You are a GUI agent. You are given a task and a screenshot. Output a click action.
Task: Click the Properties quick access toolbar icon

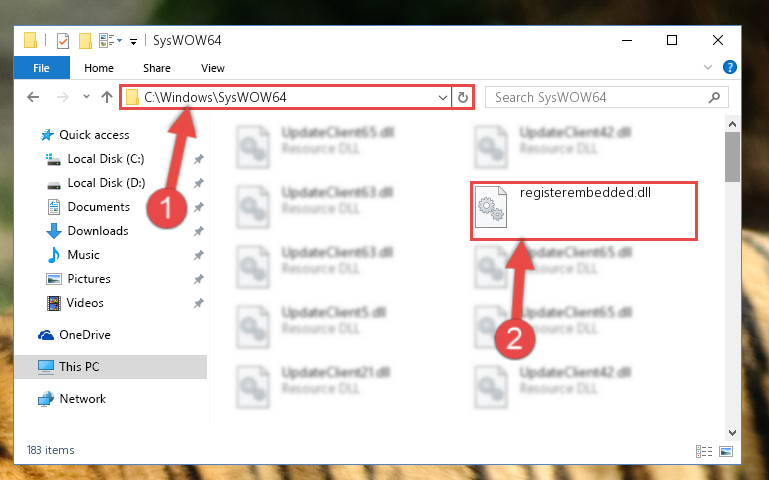[63, 41]
